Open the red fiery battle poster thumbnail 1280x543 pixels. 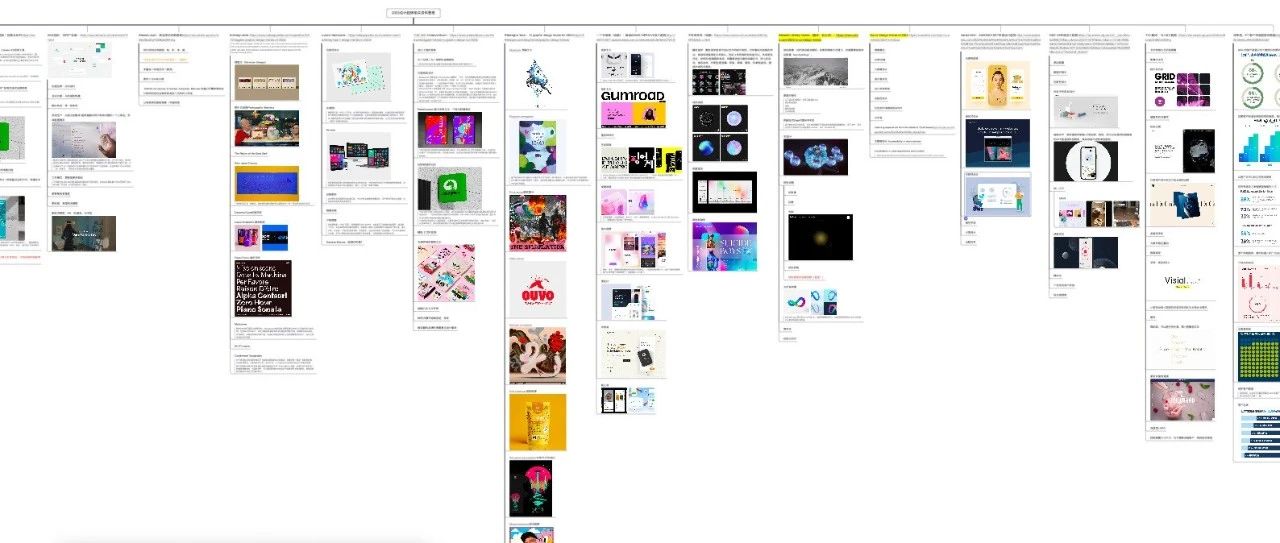pos(537,221)
